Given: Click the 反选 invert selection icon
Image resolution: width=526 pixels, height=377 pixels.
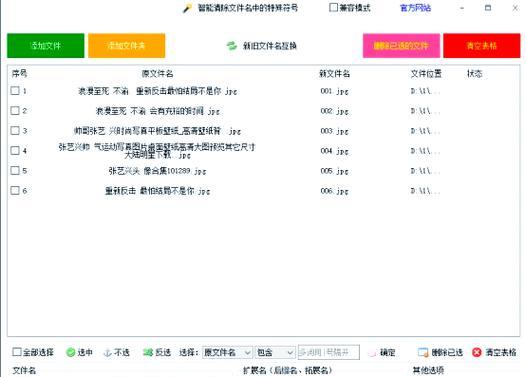Looking at the screenshot, I should [x=148, y=353].
